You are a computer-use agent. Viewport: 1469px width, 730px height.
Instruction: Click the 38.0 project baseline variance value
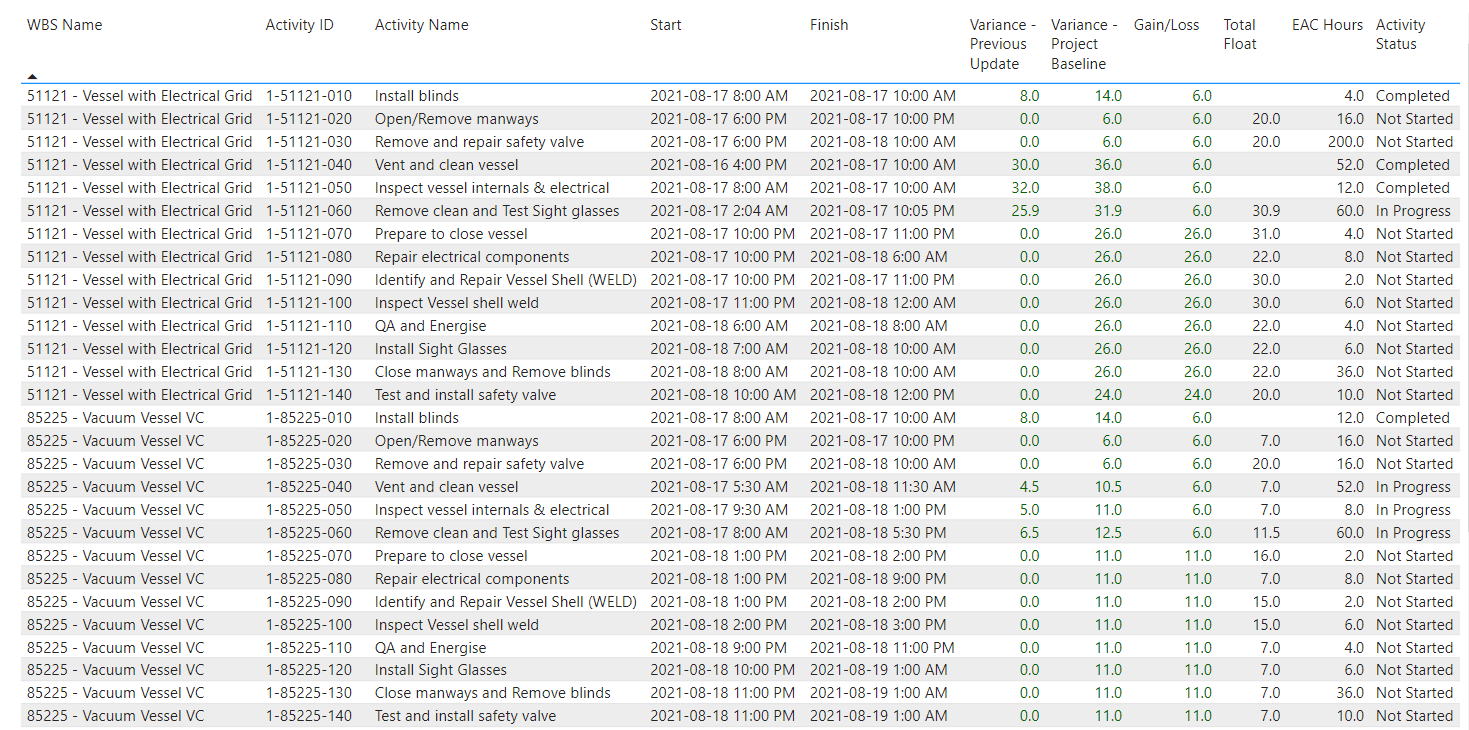click(x=1107, y=188)
